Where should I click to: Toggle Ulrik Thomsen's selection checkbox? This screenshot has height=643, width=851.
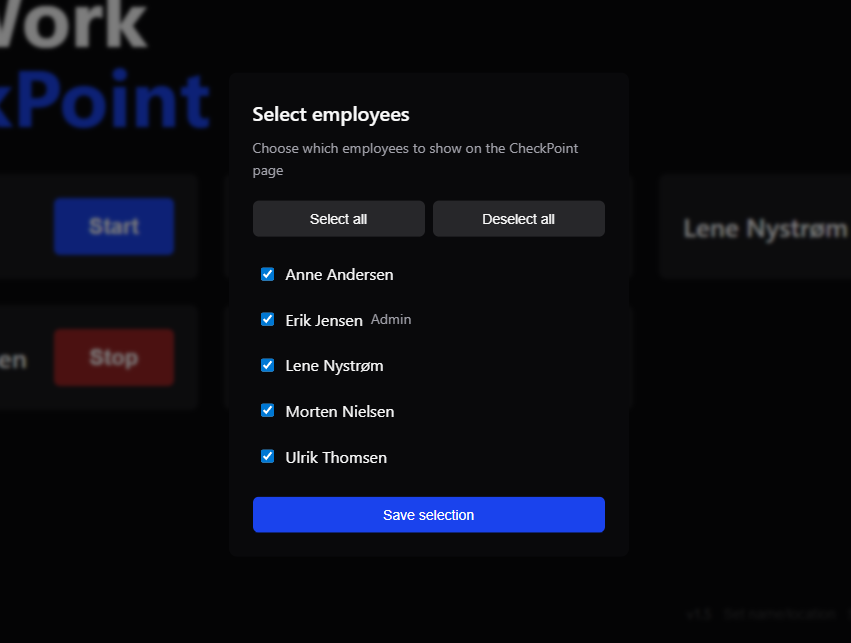tap(267, 456)
